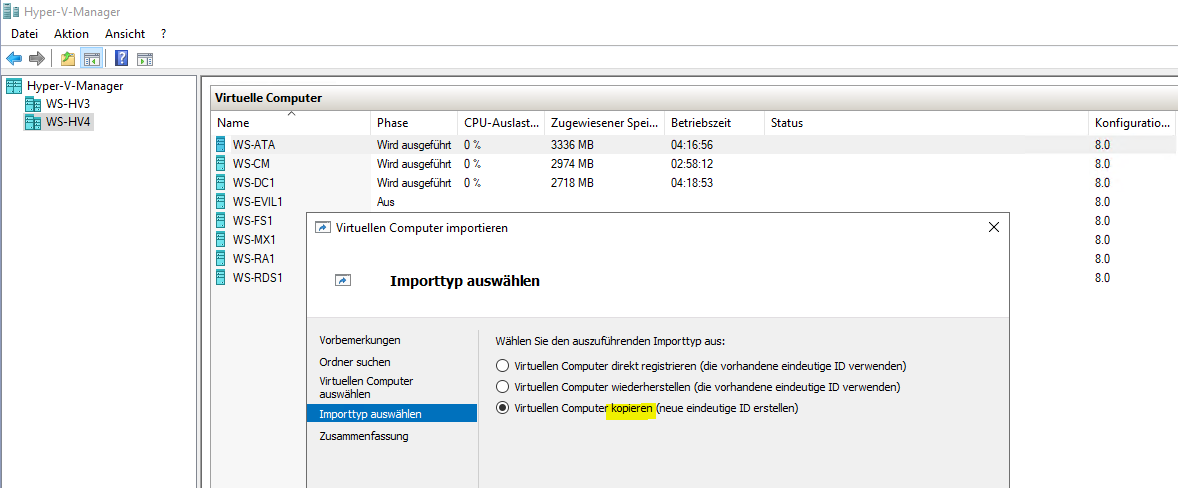Click the server icon next to WS-HV4
This screenshot has height=488, width=1178.
(x=33, y=122)
